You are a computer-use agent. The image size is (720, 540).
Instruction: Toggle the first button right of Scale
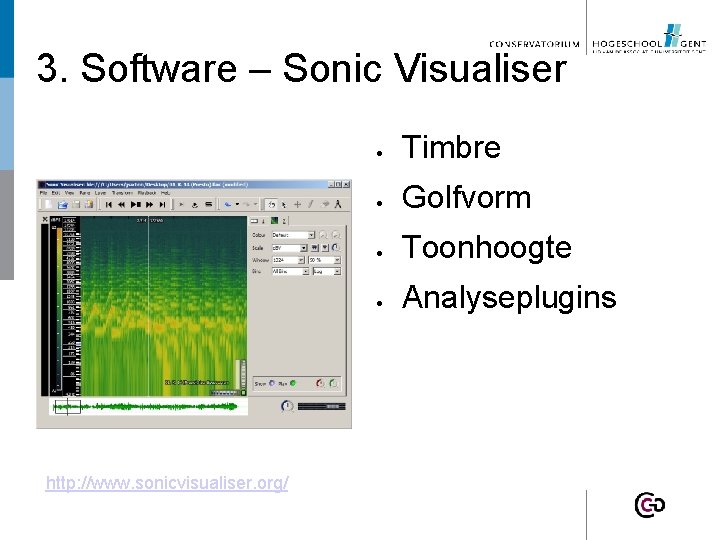[x=315, y=248]
